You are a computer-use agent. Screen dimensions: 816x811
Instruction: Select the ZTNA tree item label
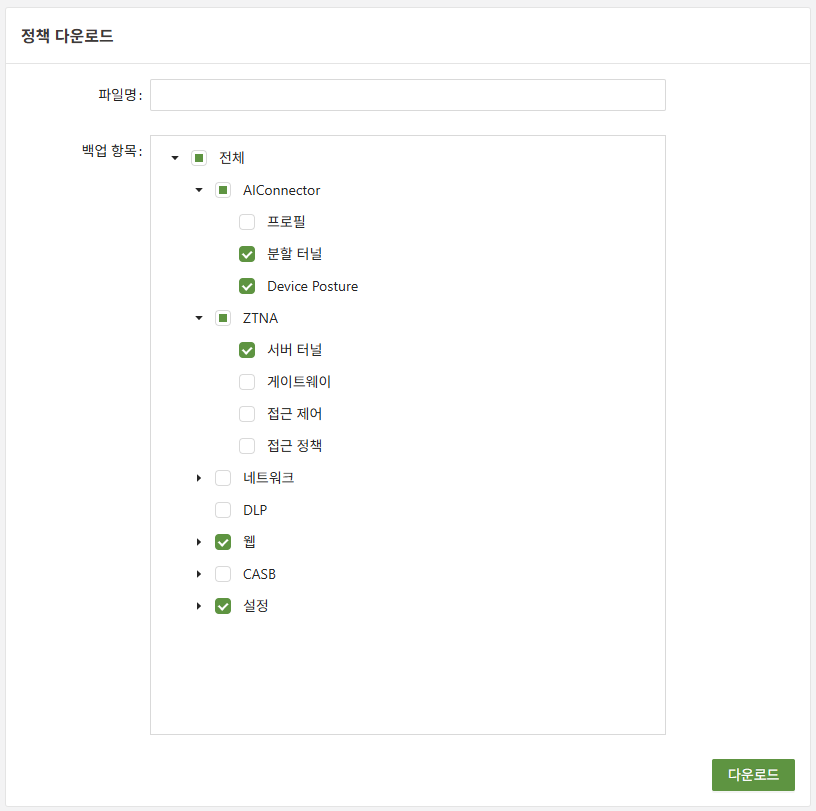[x=260, y=318]
